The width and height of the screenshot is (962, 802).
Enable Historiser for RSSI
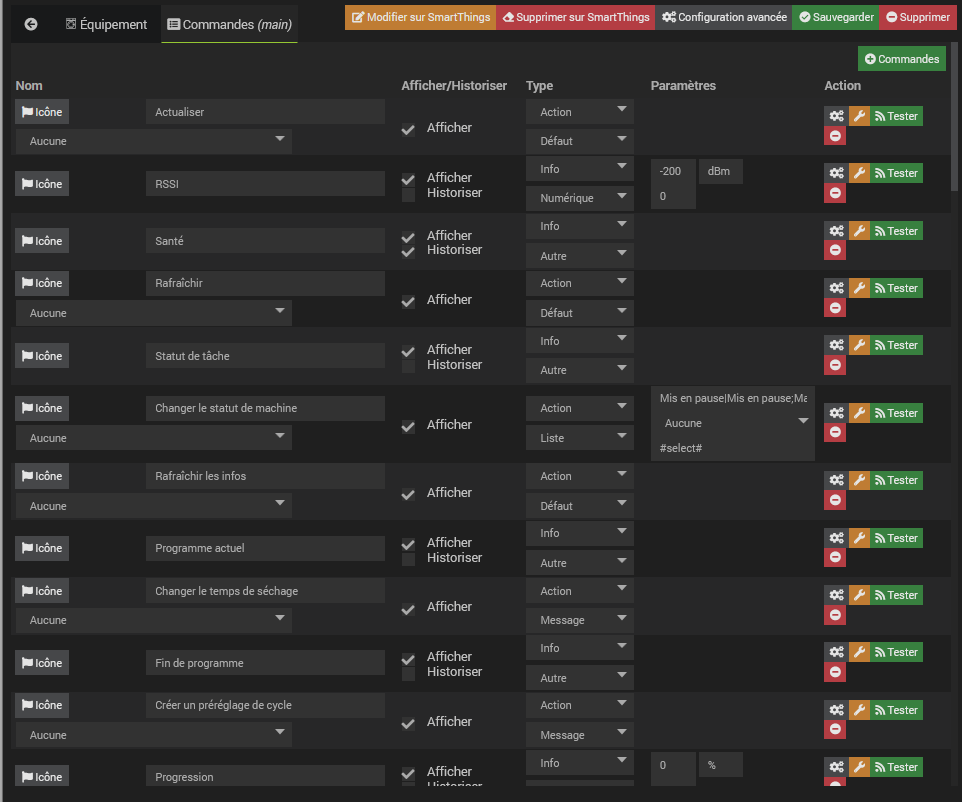pos(408,195)
